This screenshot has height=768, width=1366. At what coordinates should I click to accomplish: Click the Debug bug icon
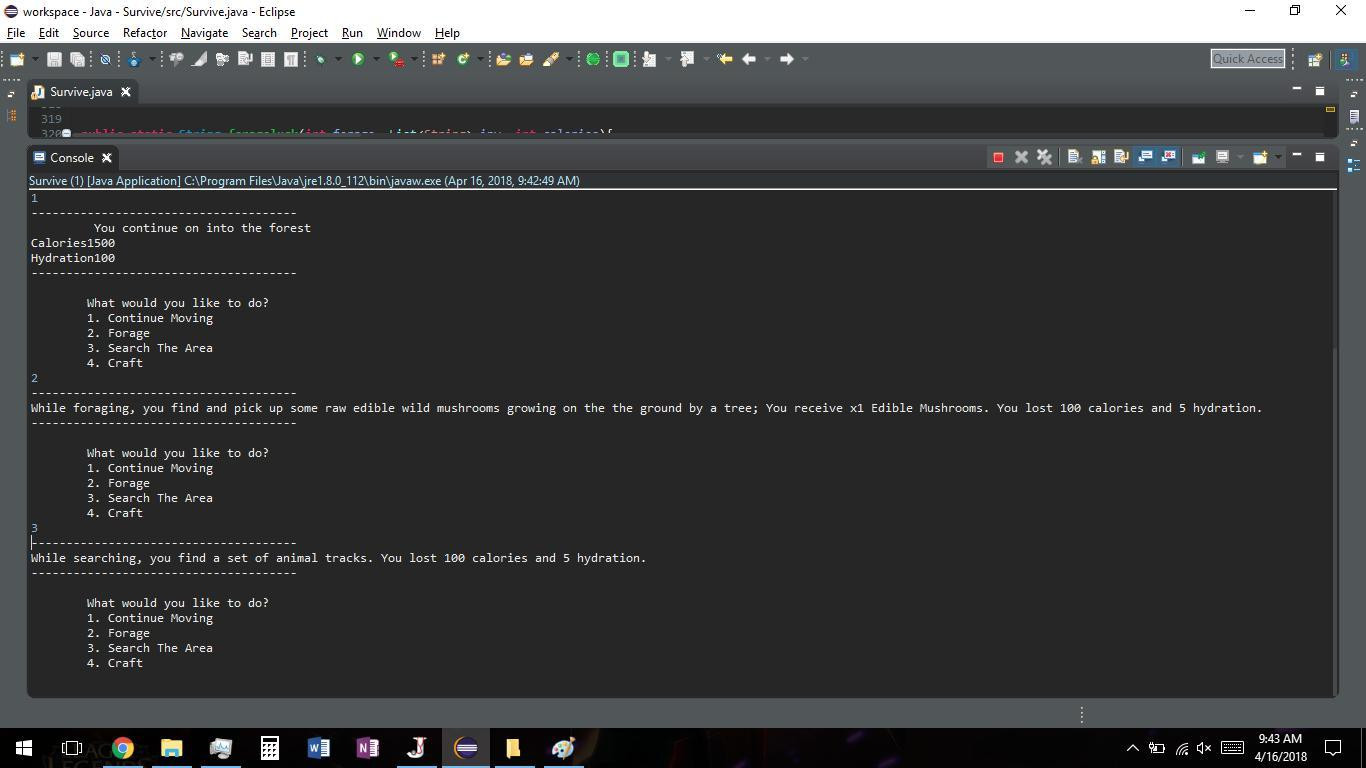click(320, 59)
